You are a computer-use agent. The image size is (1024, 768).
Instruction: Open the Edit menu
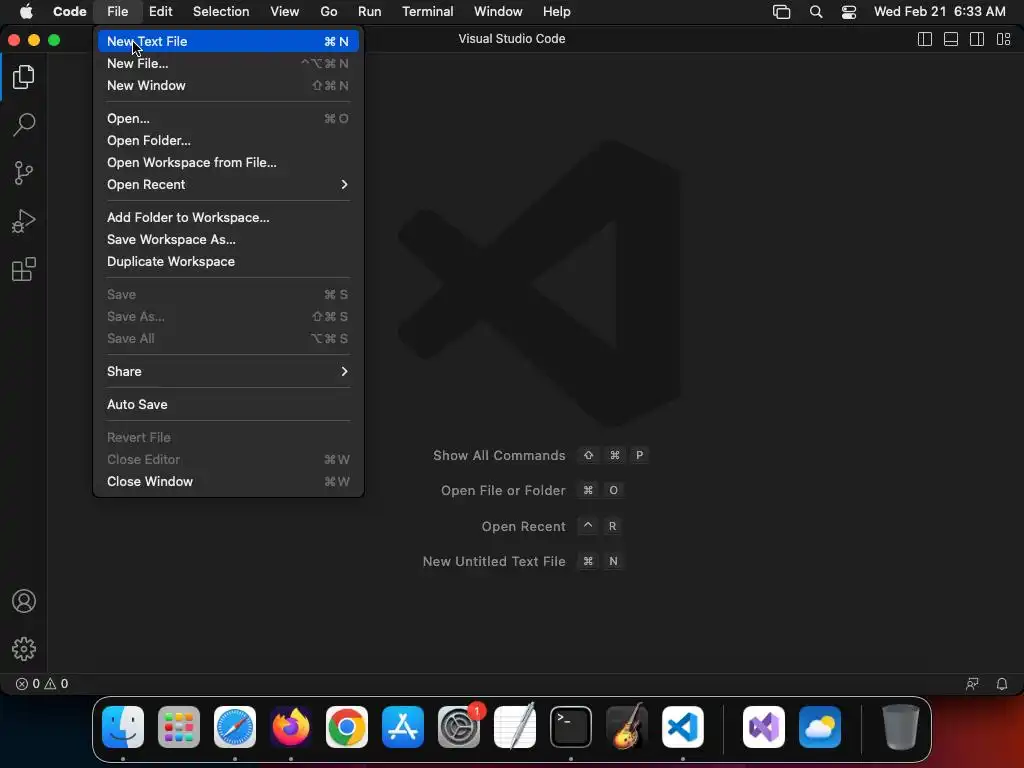coord(160,12)
